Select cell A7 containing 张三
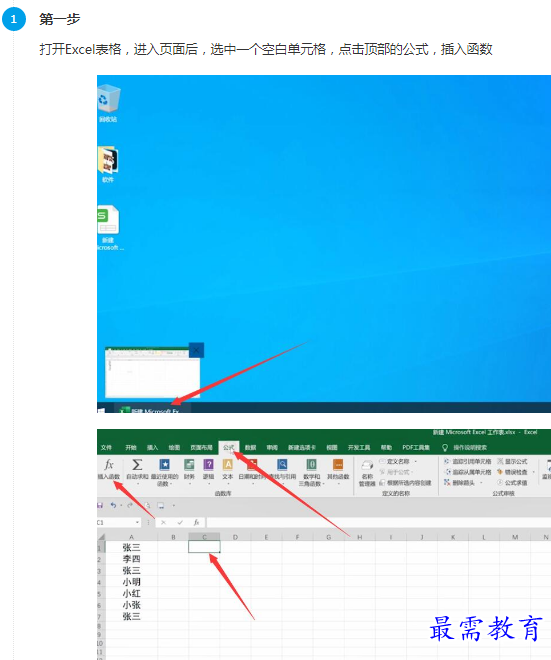The image size is (551, 660). click(x=131, y=616)
